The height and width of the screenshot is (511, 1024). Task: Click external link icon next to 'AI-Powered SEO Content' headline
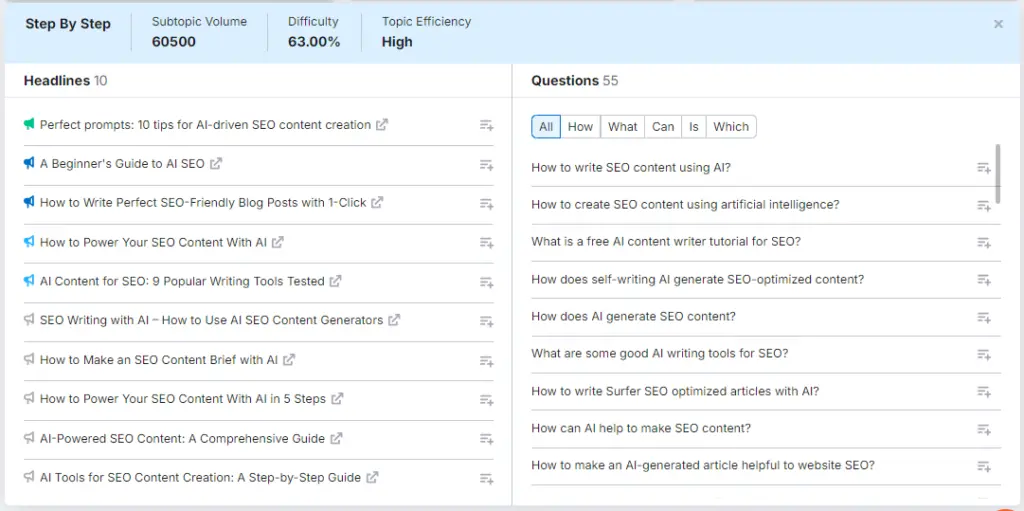[x=337, y=438]
